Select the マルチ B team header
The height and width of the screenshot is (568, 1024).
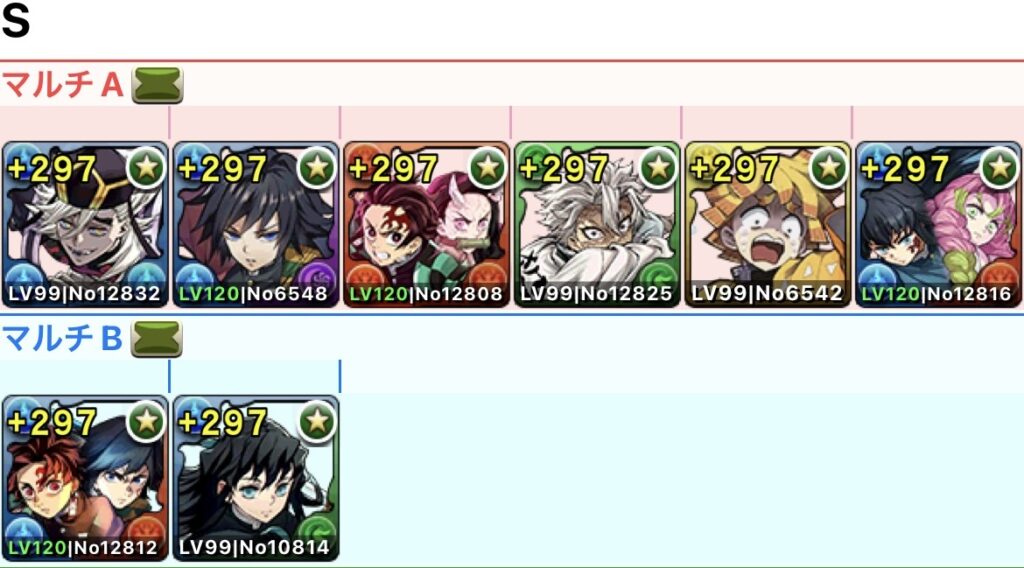(x=63, y=339)
